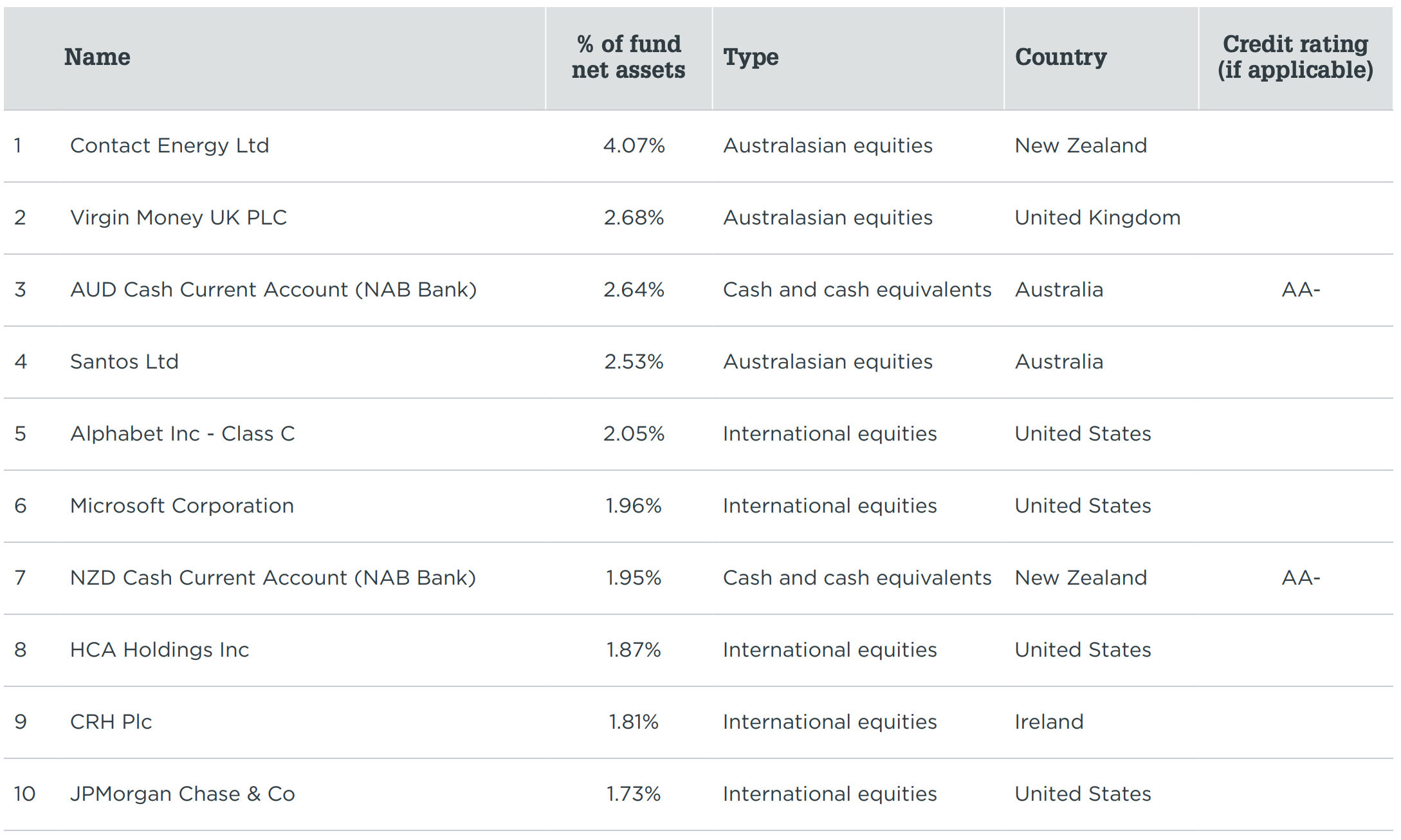Click the Contact Energy Ltd name

169,146
